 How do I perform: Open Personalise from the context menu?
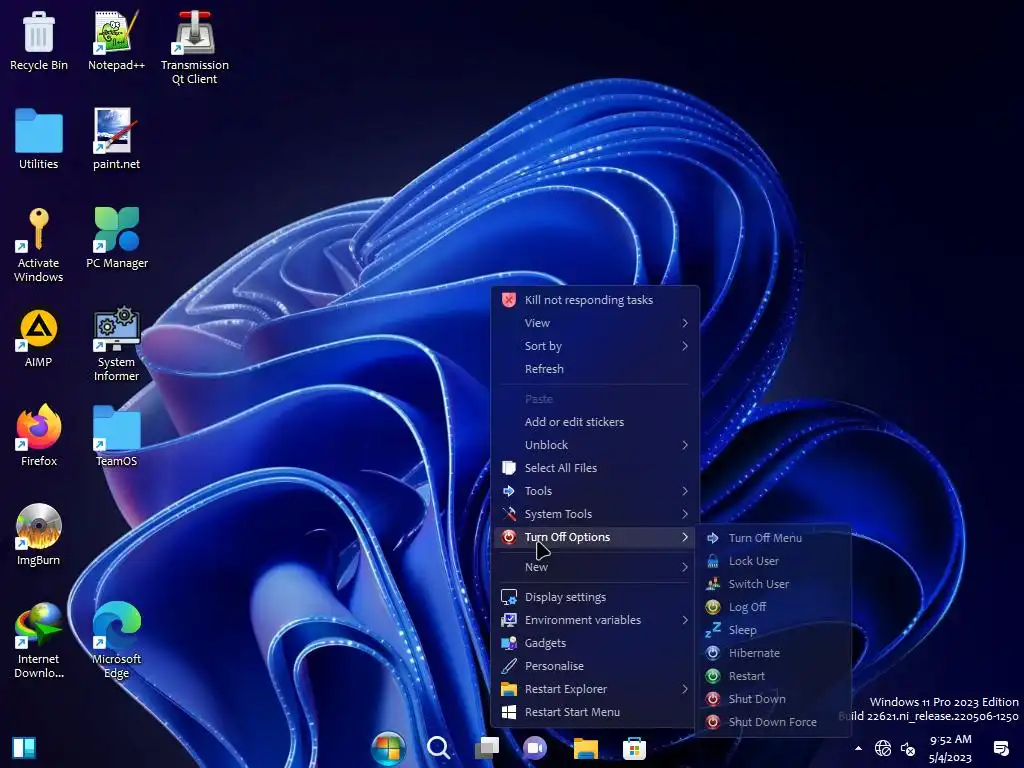[595, 665]
